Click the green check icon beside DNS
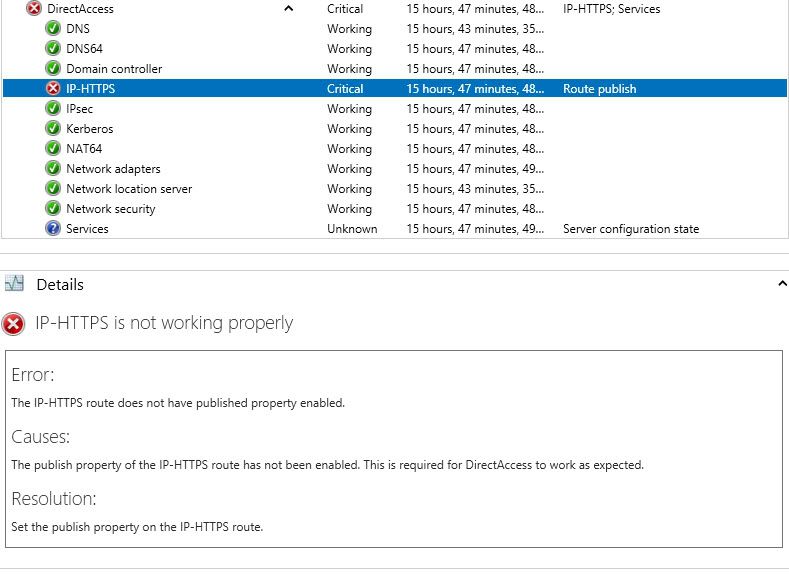This screenshot has height=577, width=789. pyautogui.click(x=53, y=29)
